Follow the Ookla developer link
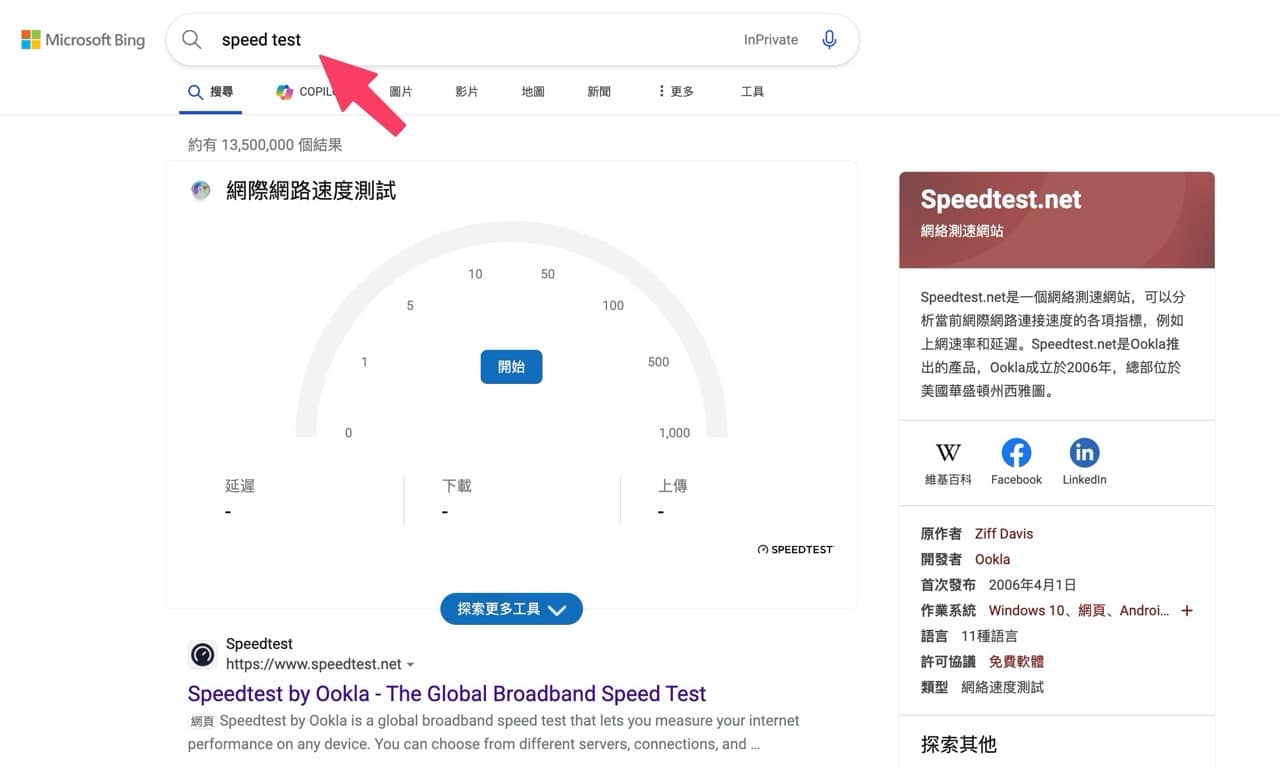 click(x=992, y=559)
